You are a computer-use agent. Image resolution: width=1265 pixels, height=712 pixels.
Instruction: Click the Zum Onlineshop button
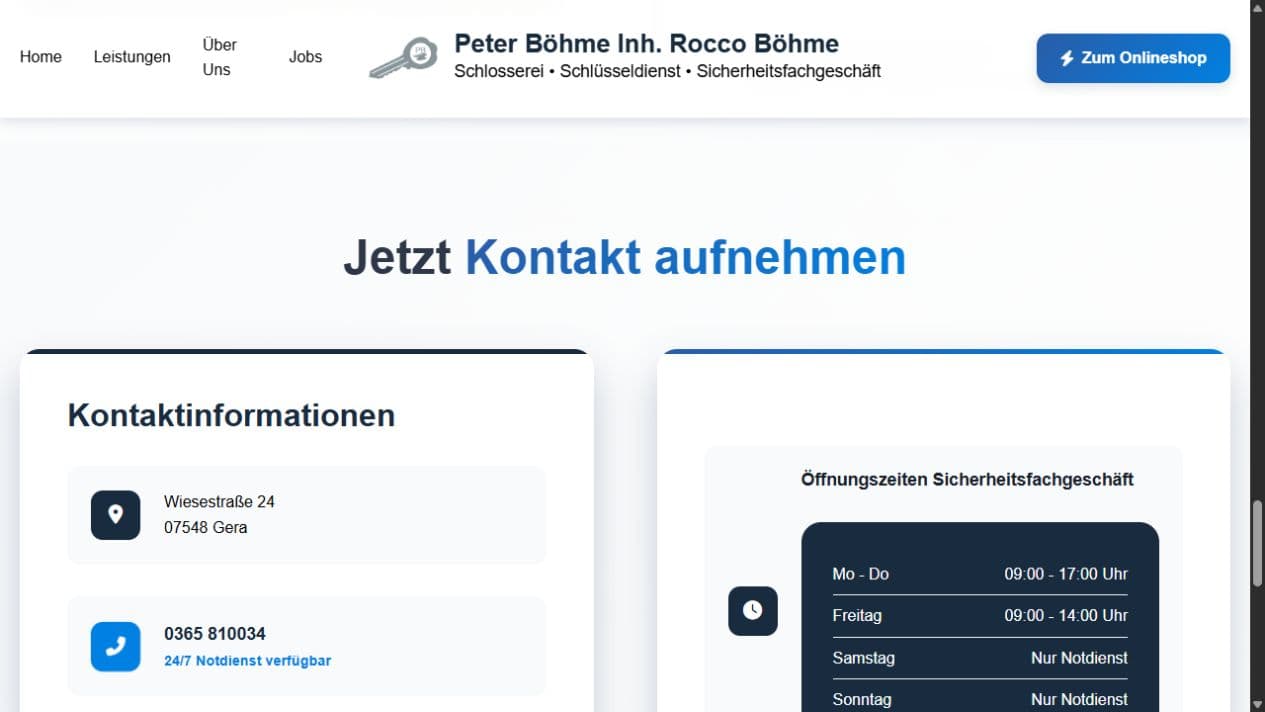click(x=1133, y=58)
